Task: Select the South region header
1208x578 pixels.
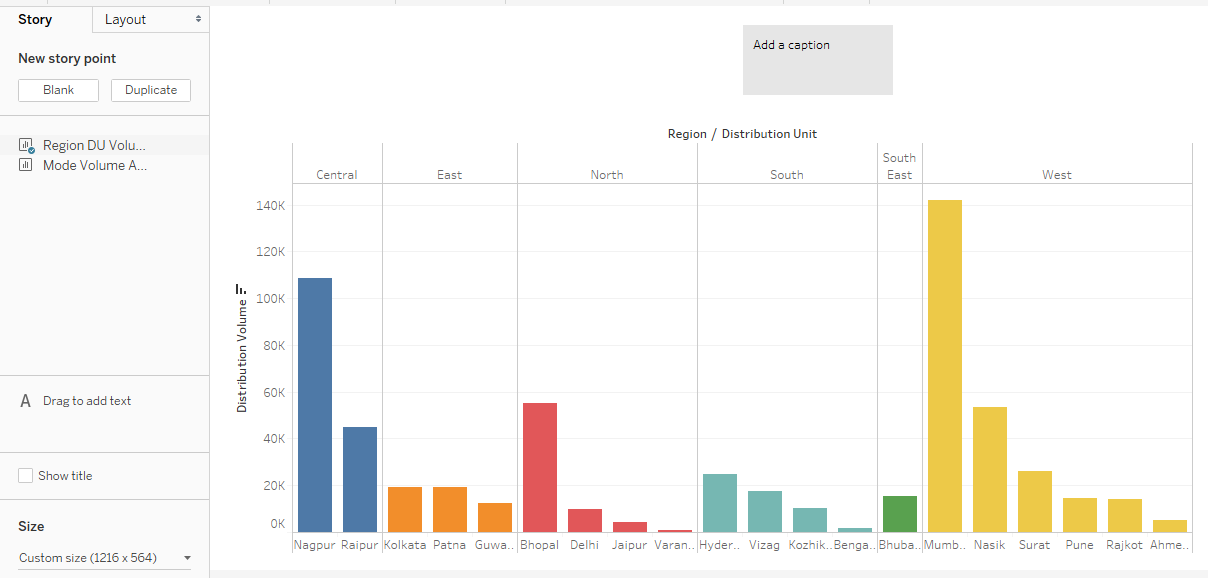Action: 787,175
